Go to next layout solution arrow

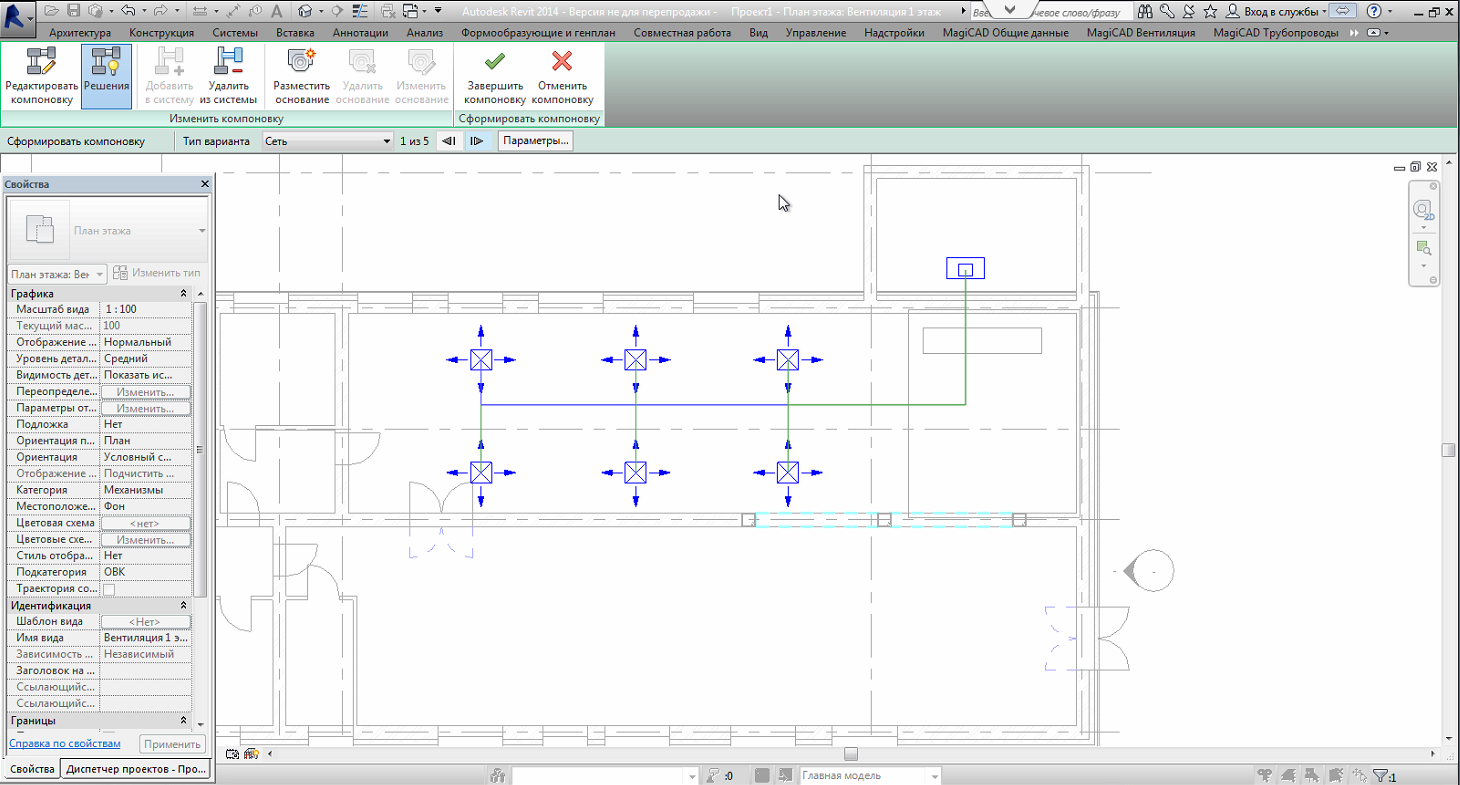(x=477, y=141)
